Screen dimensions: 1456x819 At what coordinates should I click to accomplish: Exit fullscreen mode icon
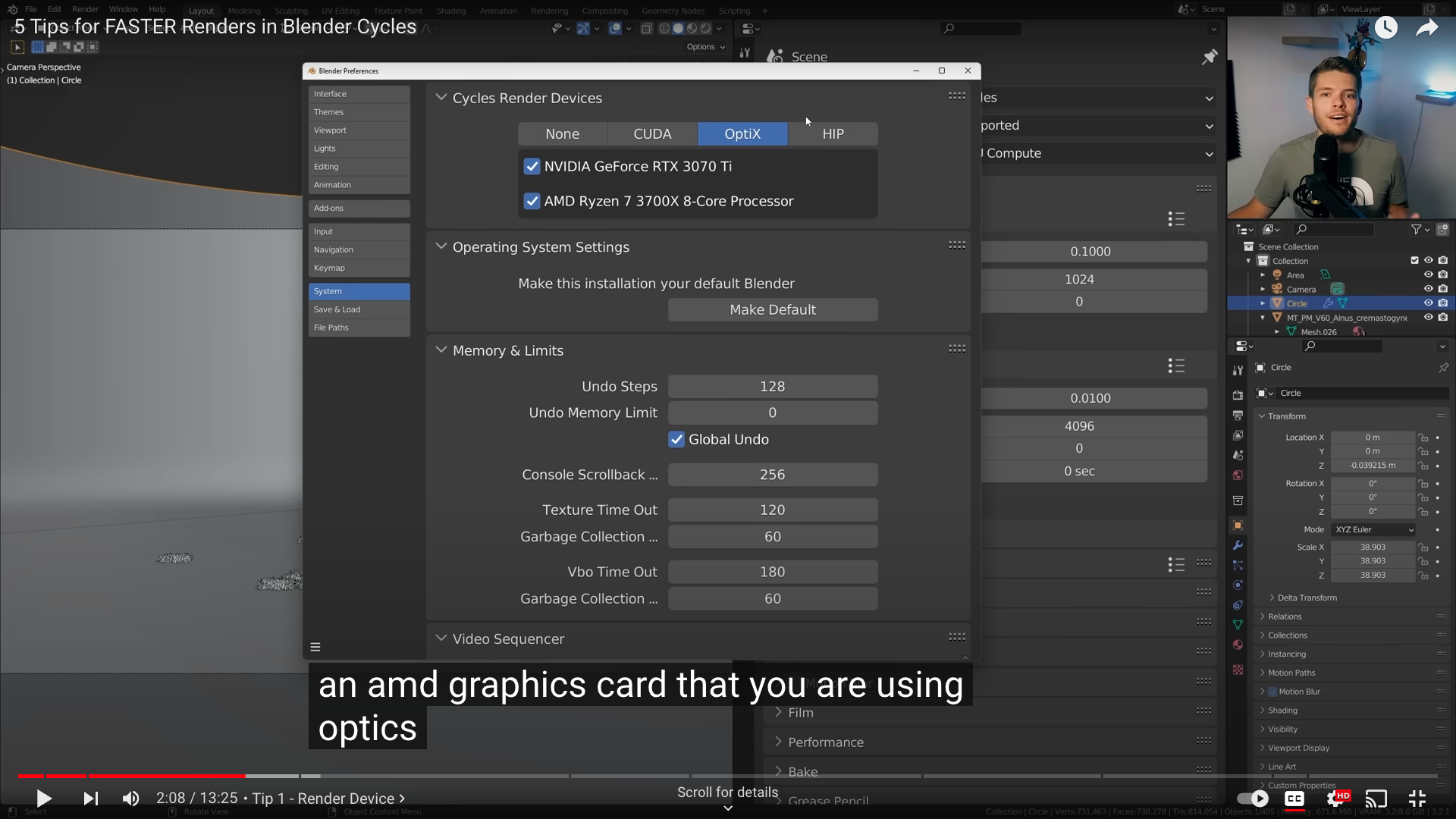1417,799
